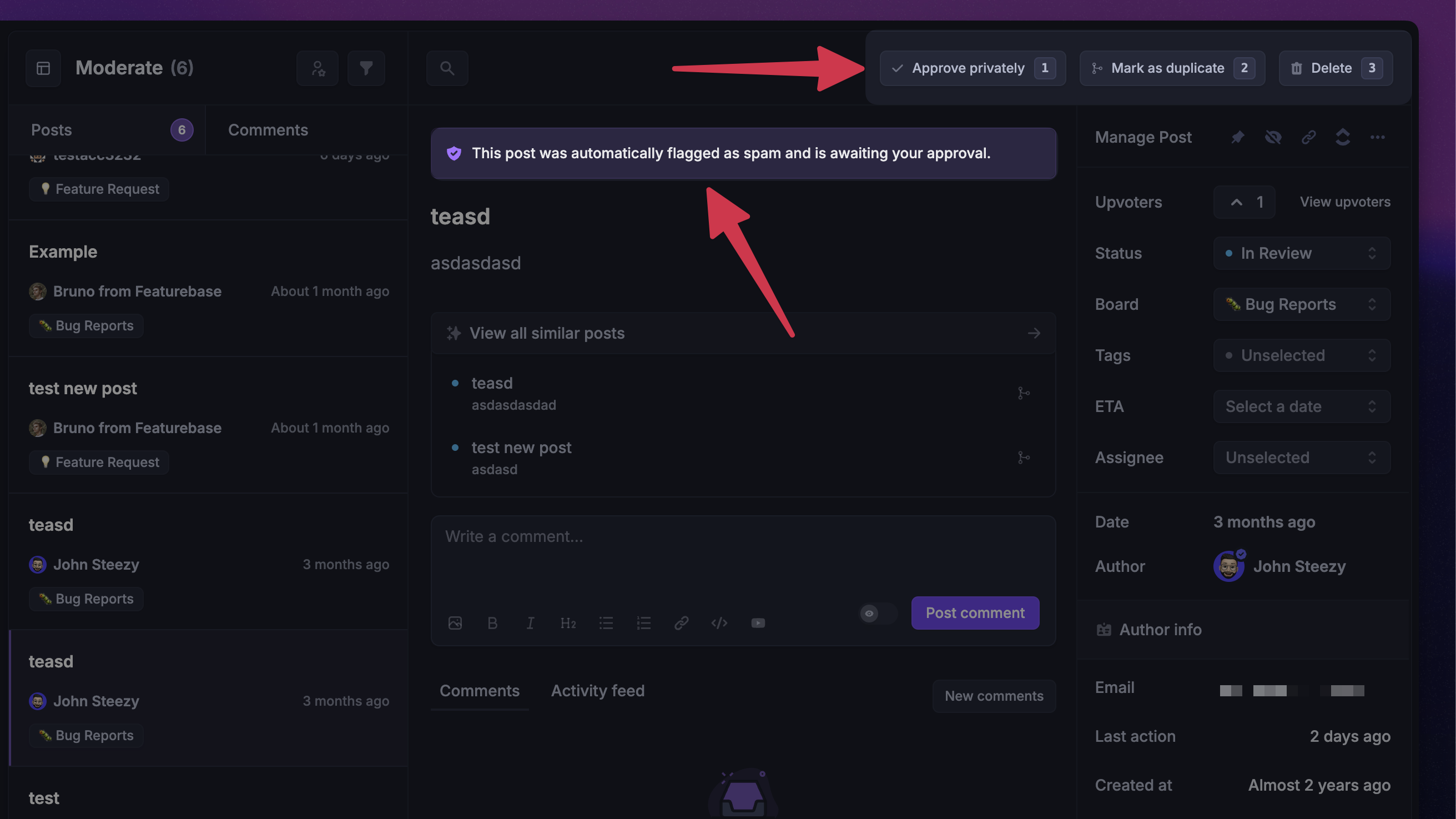Click the merge arrows icon in Manage Post
This screenshot has width=1456, height=819.
point(1343,137)
